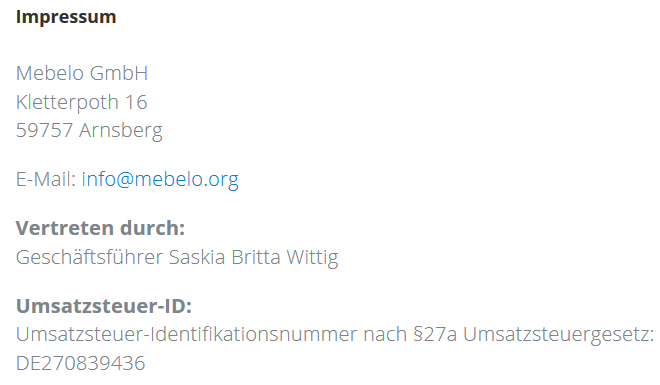Click the word Umsatzsteuer-Identifikationsnummer
This screenshot has height=385, width=660.
186,335
